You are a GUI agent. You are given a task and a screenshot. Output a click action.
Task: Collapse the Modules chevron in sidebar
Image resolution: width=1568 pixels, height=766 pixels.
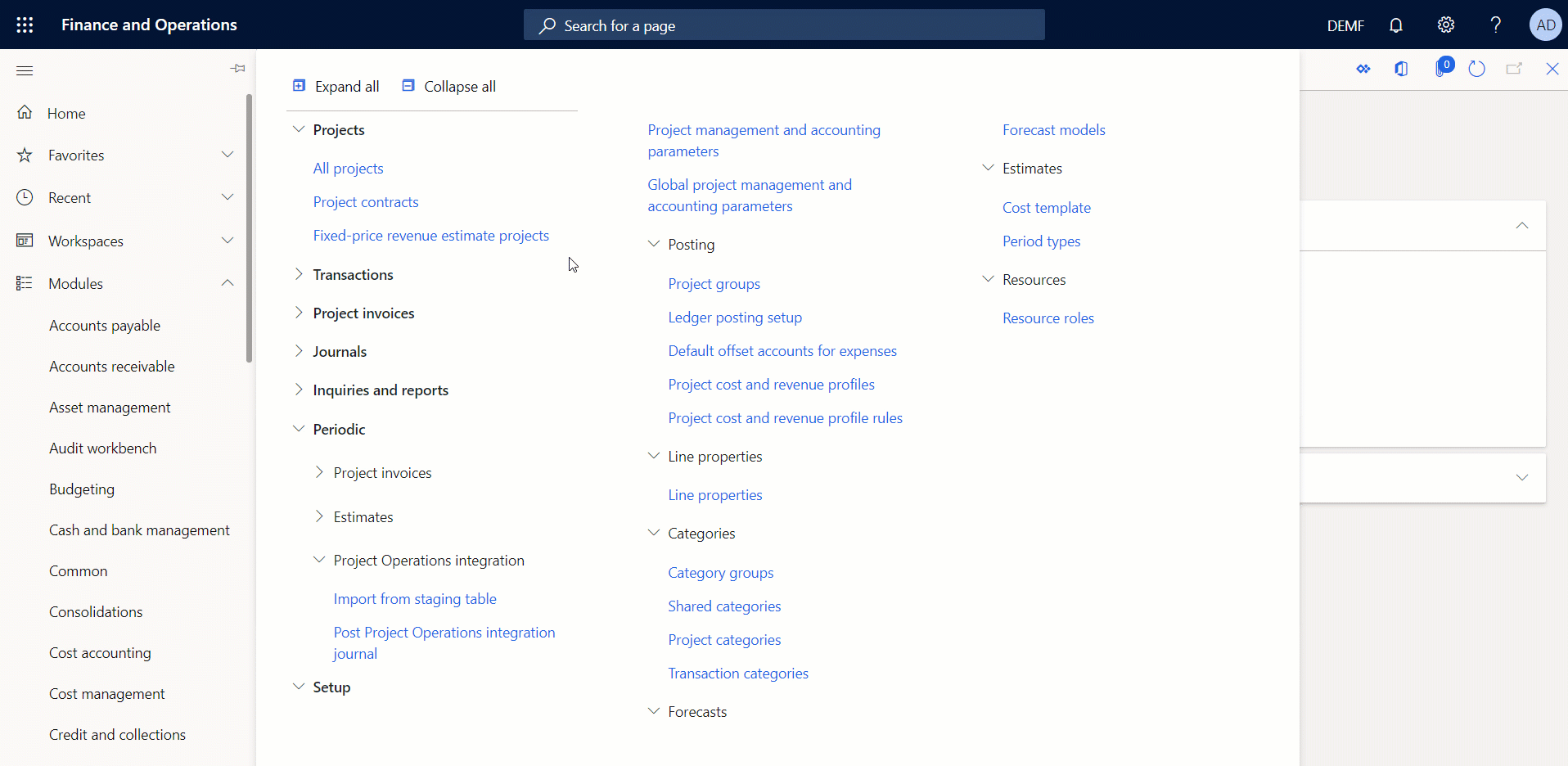click(x=228, y=283)
